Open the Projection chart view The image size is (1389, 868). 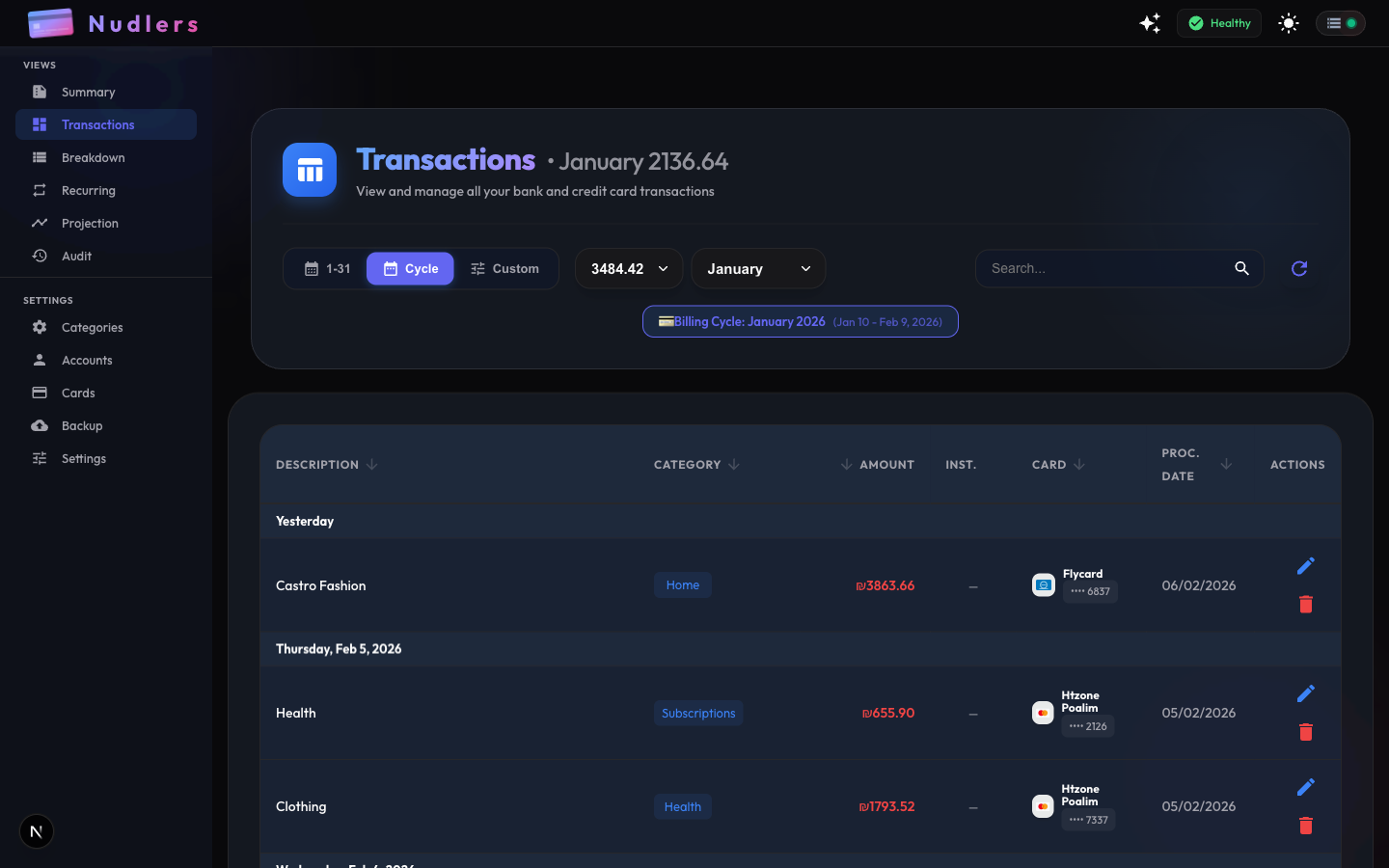tap(89, 223)
